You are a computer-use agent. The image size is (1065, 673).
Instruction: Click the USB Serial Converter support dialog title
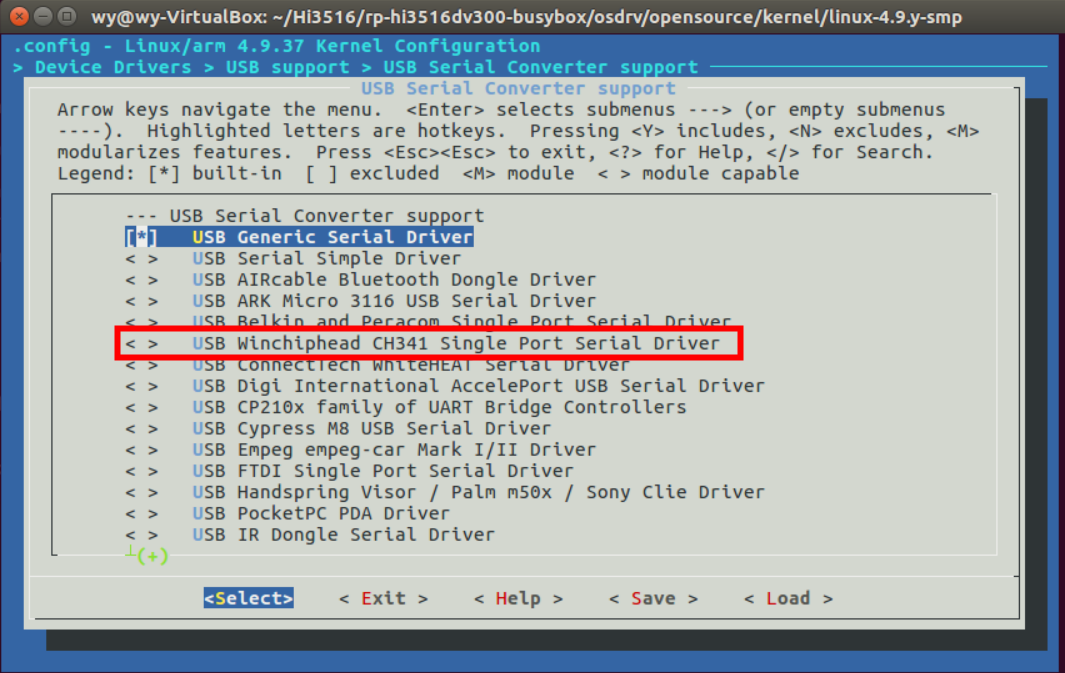point(518,88)
